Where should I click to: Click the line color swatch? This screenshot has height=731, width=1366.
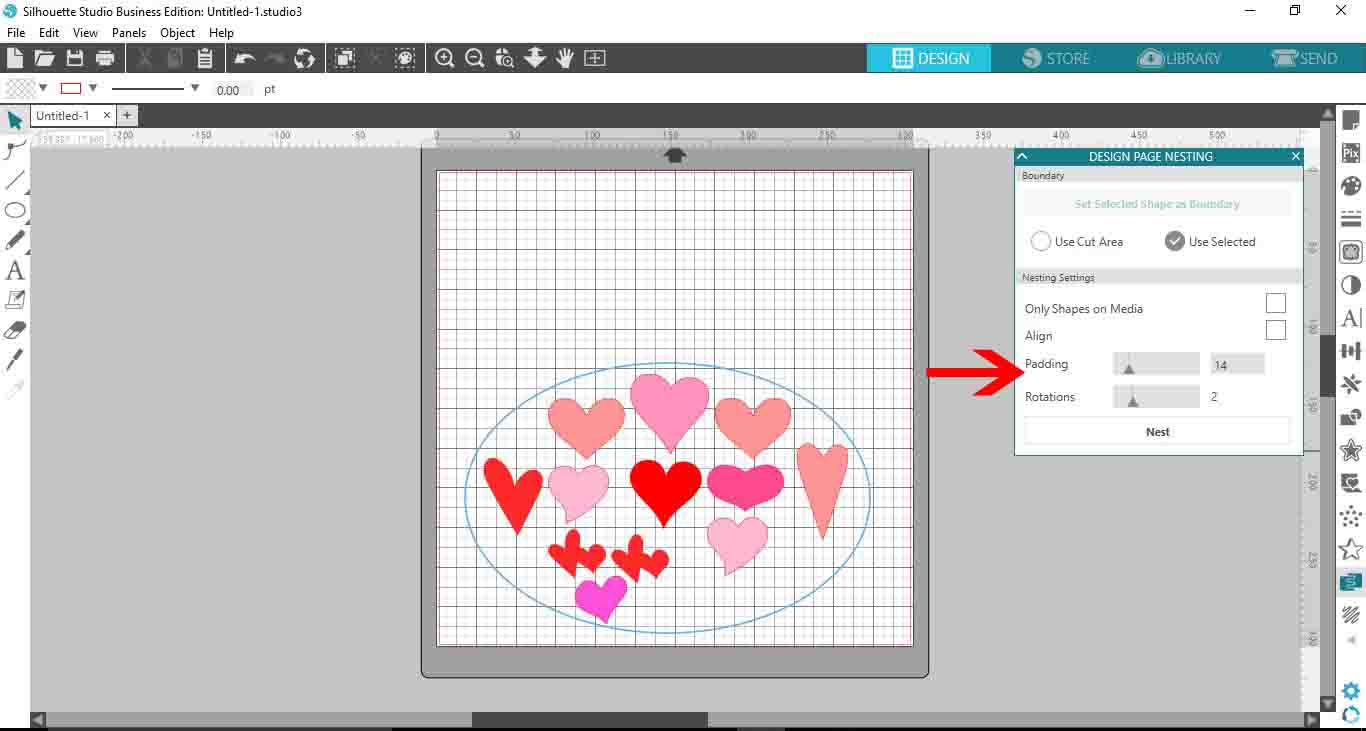(71, 88)
